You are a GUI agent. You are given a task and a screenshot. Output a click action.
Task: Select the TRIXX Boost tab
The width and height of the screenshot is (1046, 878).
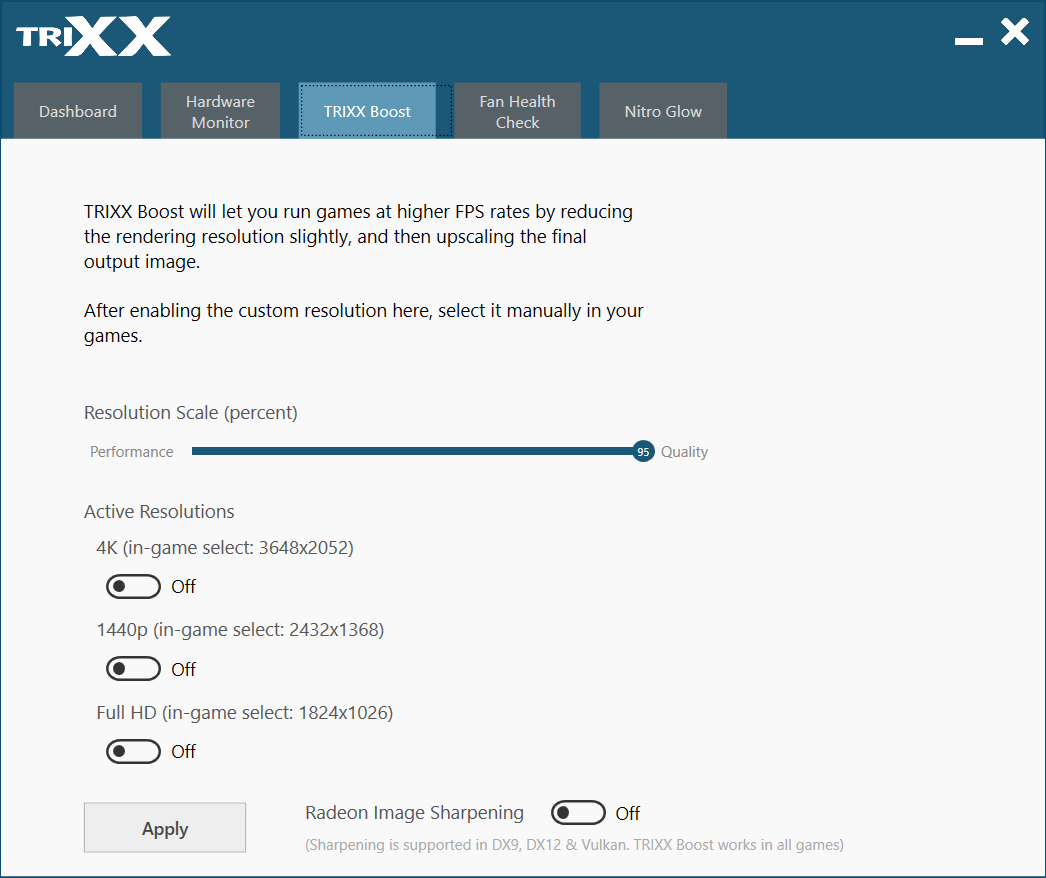pos(367,111)
